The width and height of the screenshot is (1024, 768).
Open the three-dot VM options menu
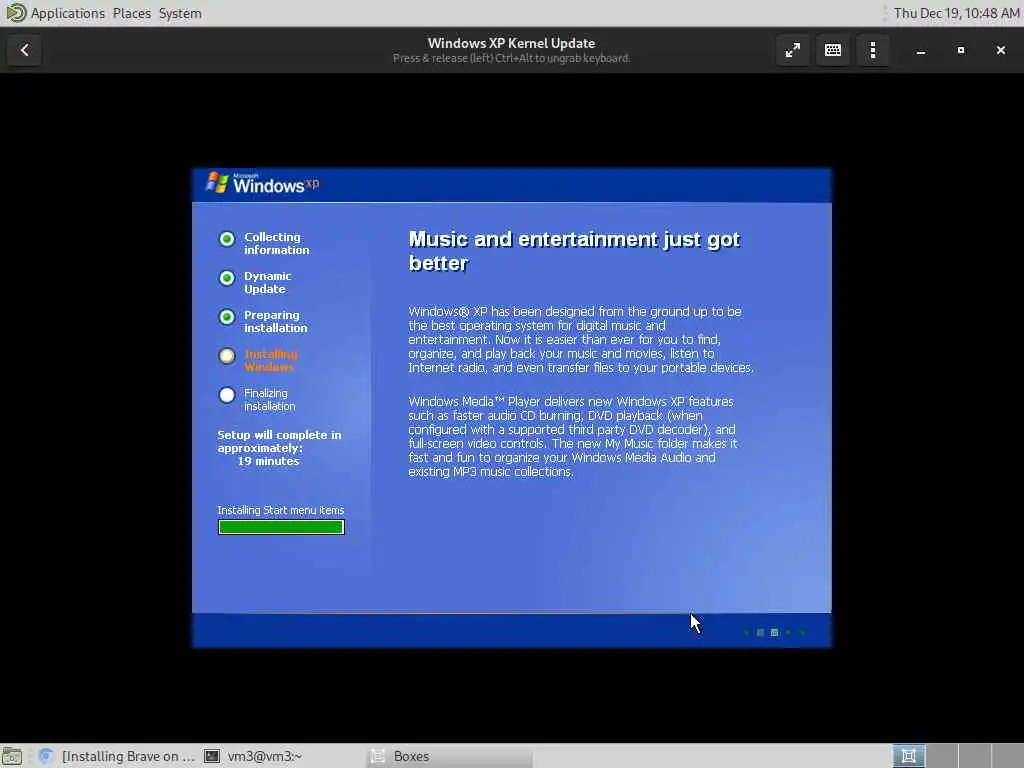(872, 50)
